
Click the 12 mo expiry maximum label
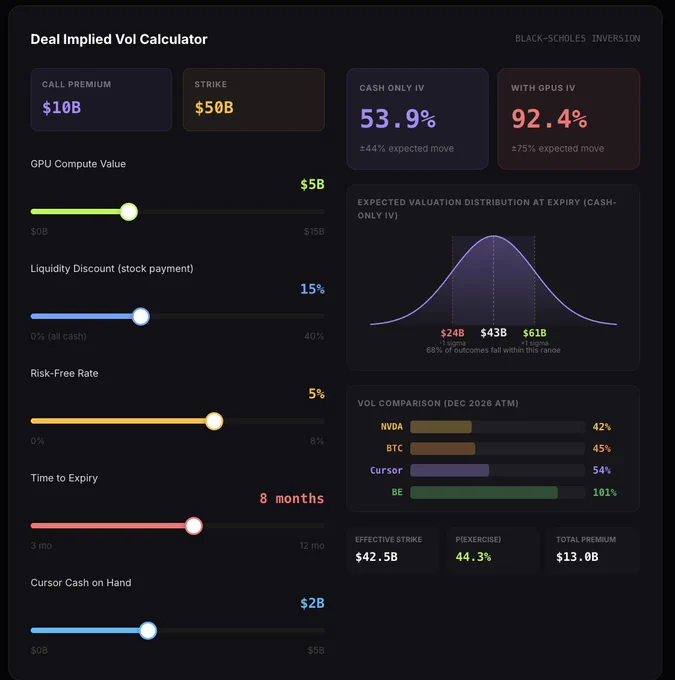[312, 546]
